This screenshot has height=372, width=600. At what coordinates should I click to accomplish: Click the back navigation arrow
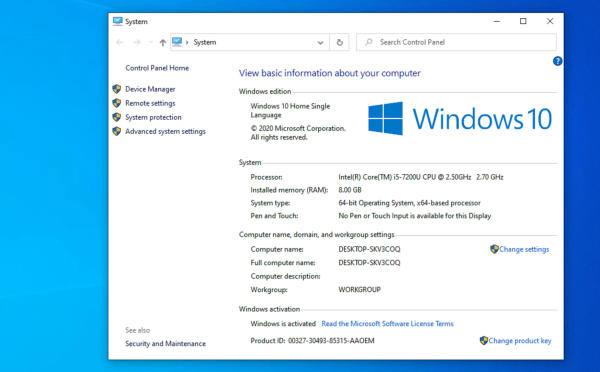pos(119,42)
